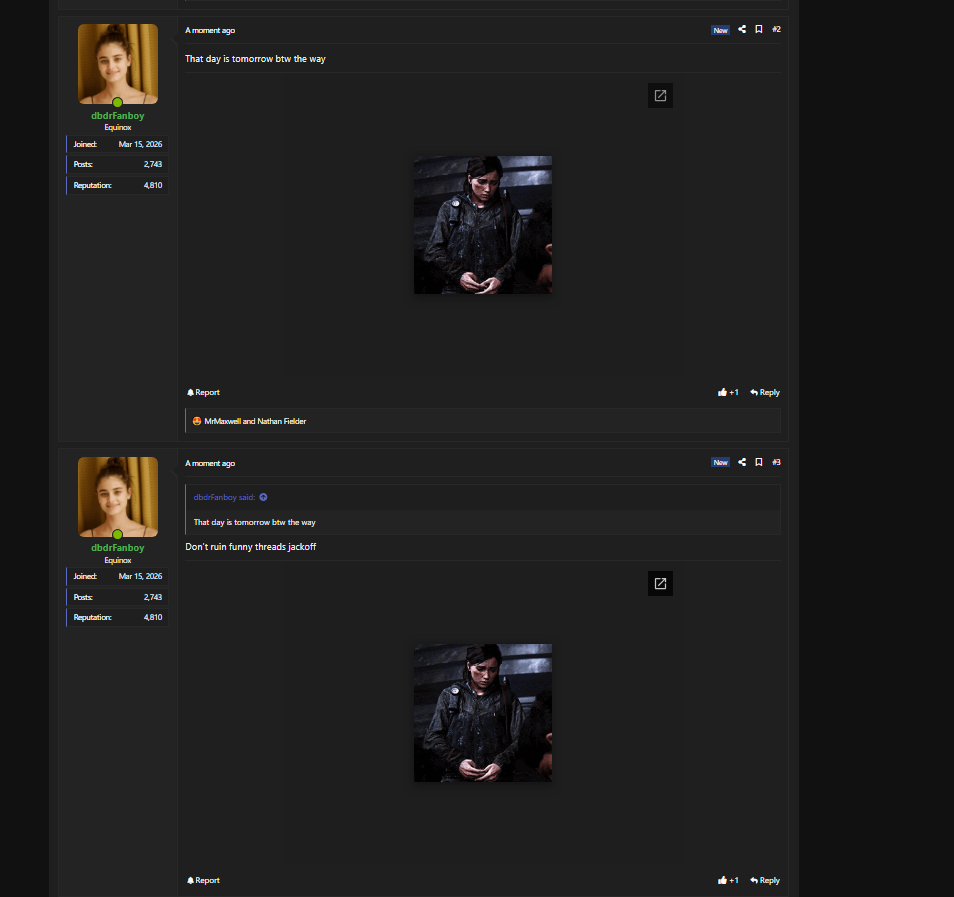This screenshot has height=897, width=954.
Task: Open the image in post #3 via the external-link icon
Action: 660,584
